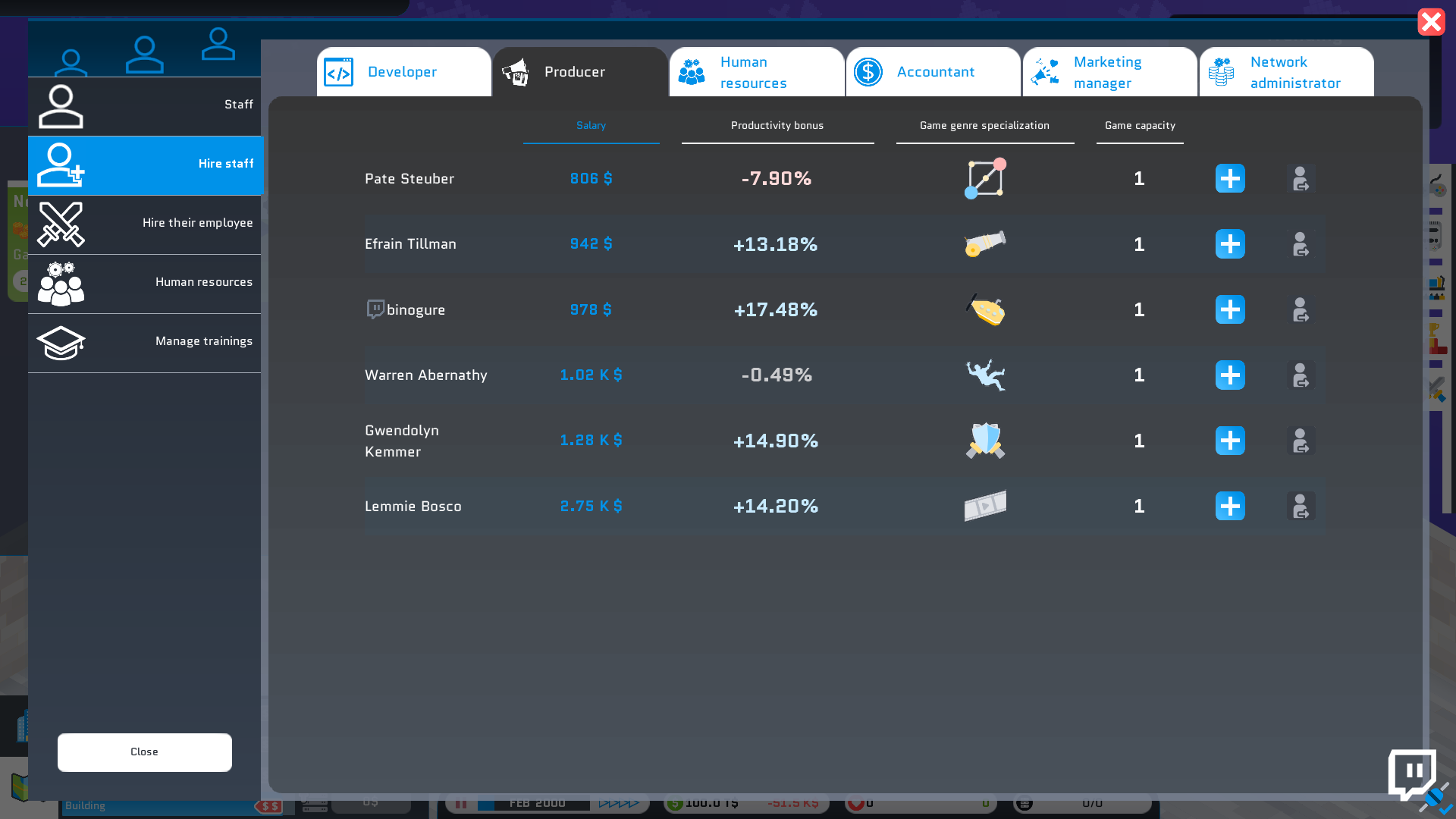Switch to Network administrator tab
The height and width of the screenshot is (819, 1456).
1286,72
